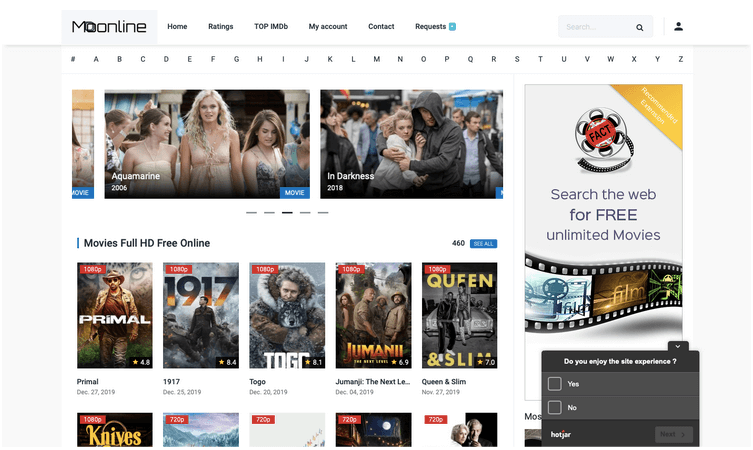Click the Requests plus badge icon
This screenshot has height=450, width=753.
(452, 26)
